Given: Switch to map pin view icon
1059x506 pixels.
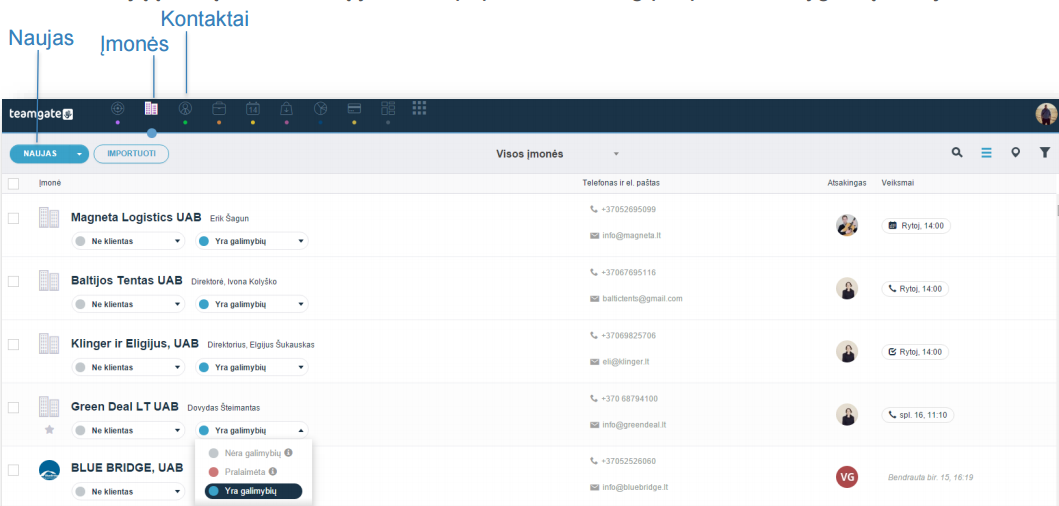Looking at the screenshot, I should click(x=1015, y=153).
